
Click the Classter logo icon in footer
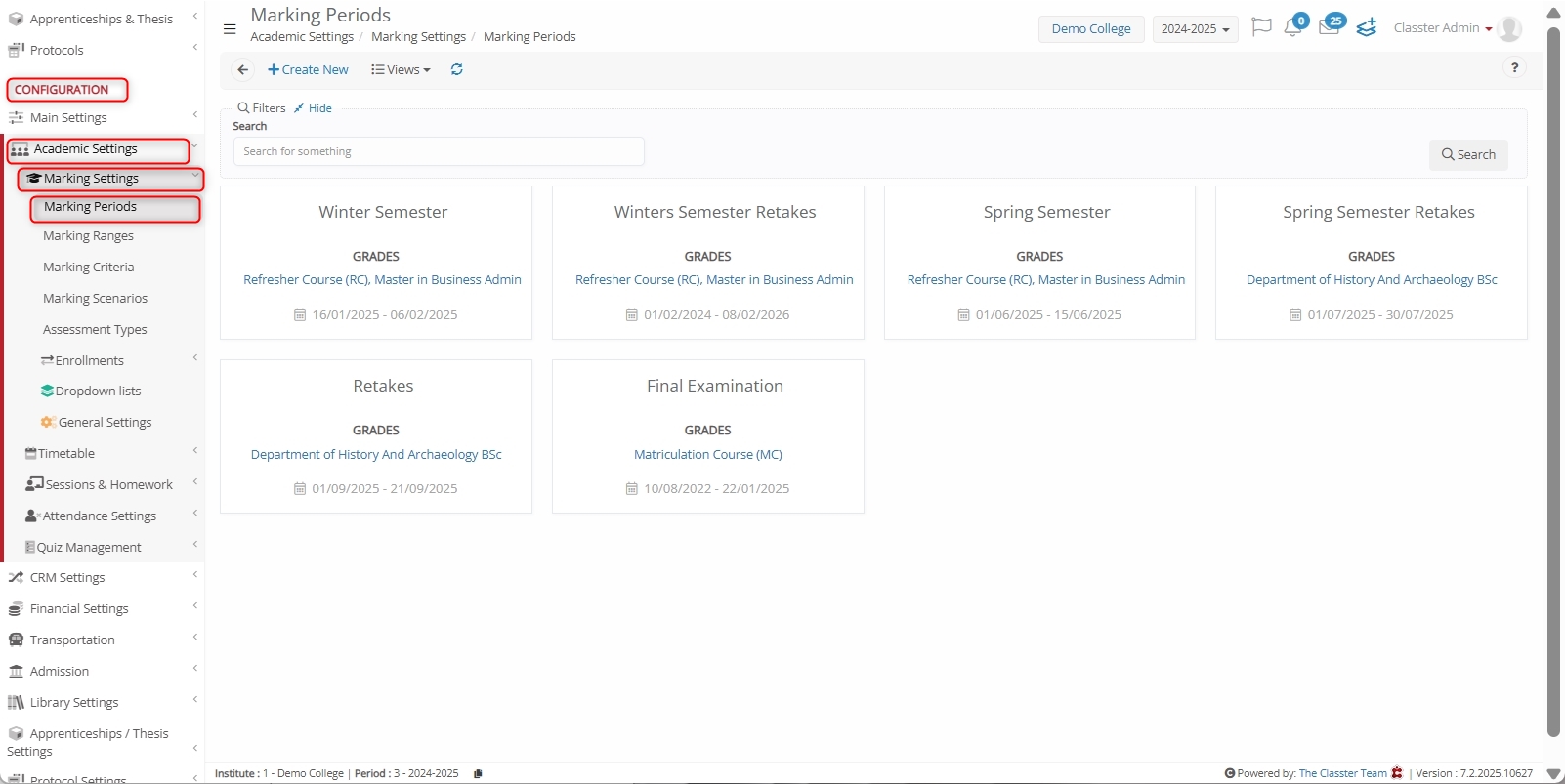point(1397,773)
